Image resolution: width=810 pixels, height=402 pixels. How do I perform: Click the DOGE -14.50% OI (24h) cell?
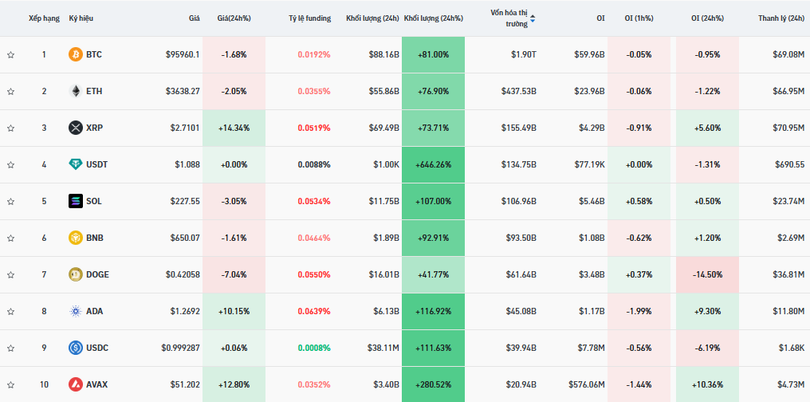tap(705, 274)
